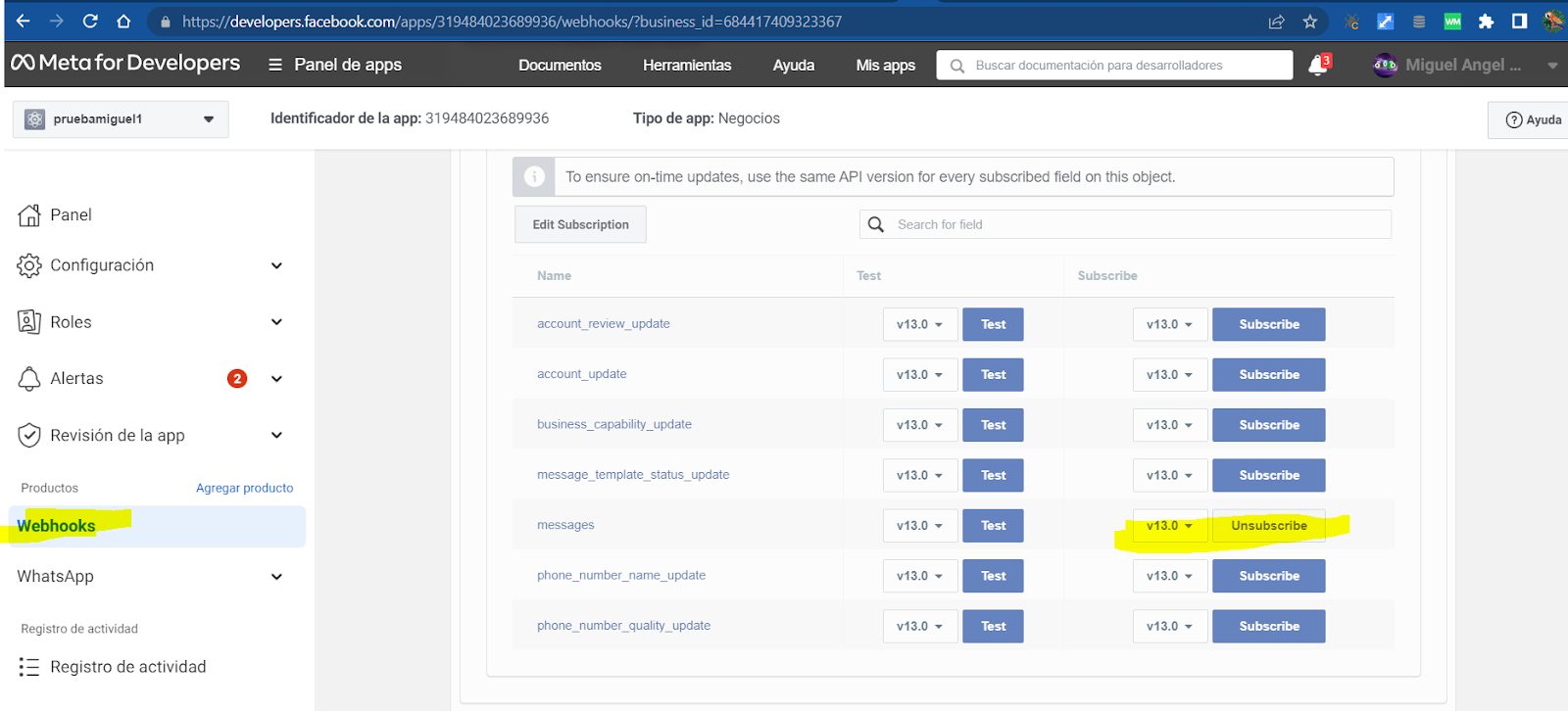Screen dimensions: 1568x711
Task: Open the test version dropdown for phone_number_quality_update
Action: tap(920, 626)
